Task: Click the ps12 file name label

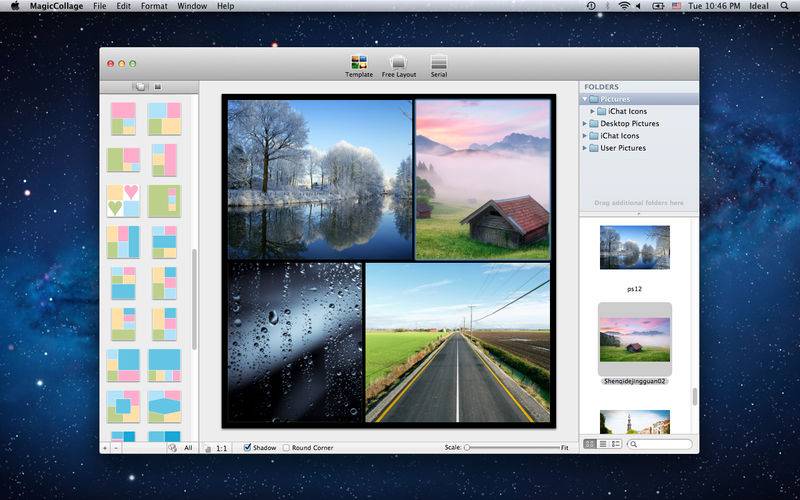Action: 634,289
